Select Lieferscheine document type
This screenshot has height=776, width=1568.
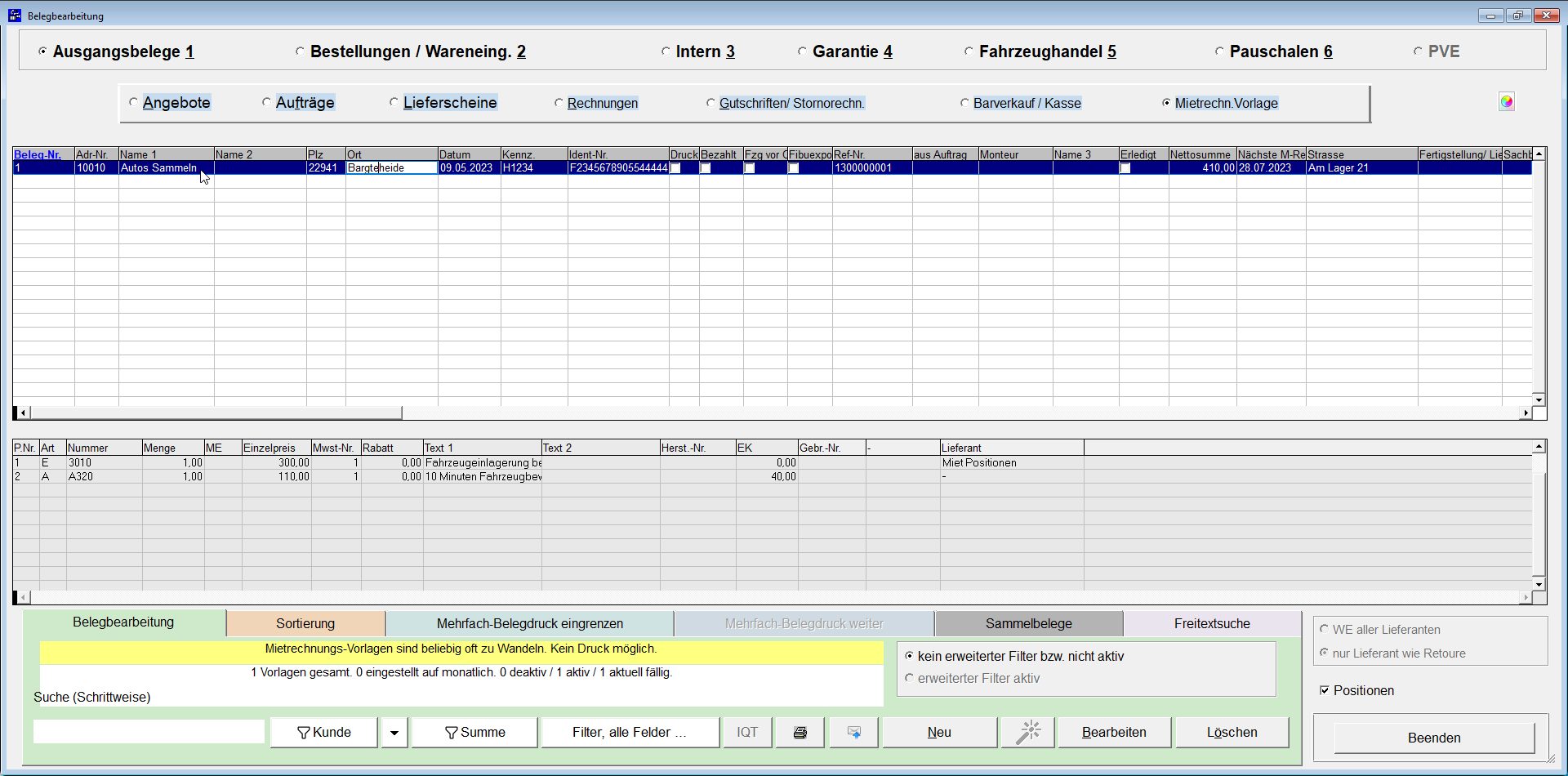(x=443, y=103)
